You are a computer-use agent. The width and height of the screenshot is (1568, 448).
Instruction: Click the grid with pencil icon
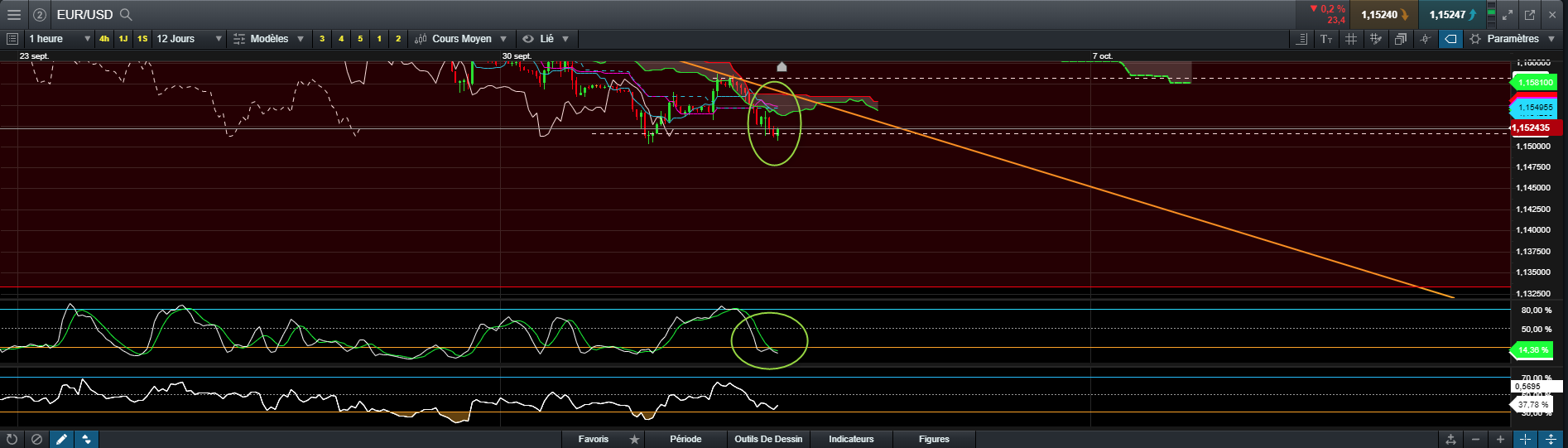pos(1376,39)
